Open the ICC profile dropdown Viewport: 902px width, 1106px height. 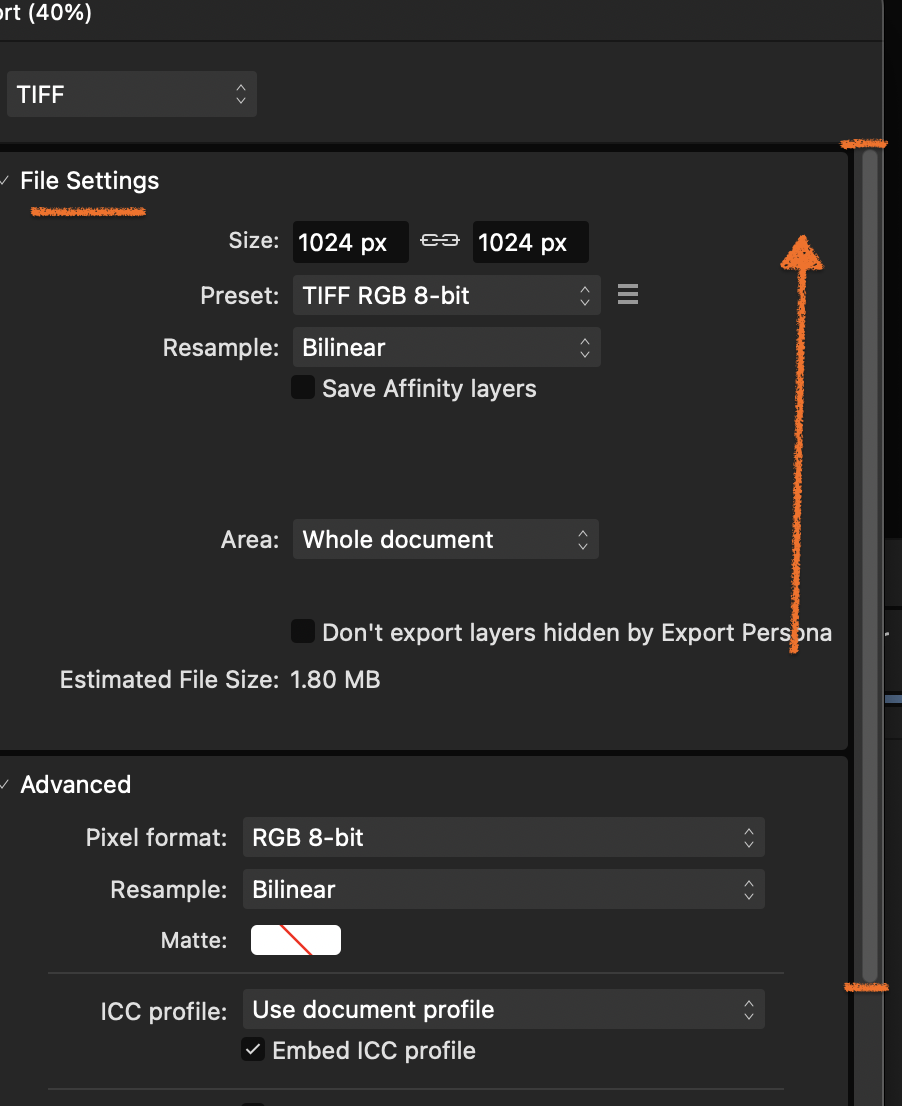[x=504, y=1009]
